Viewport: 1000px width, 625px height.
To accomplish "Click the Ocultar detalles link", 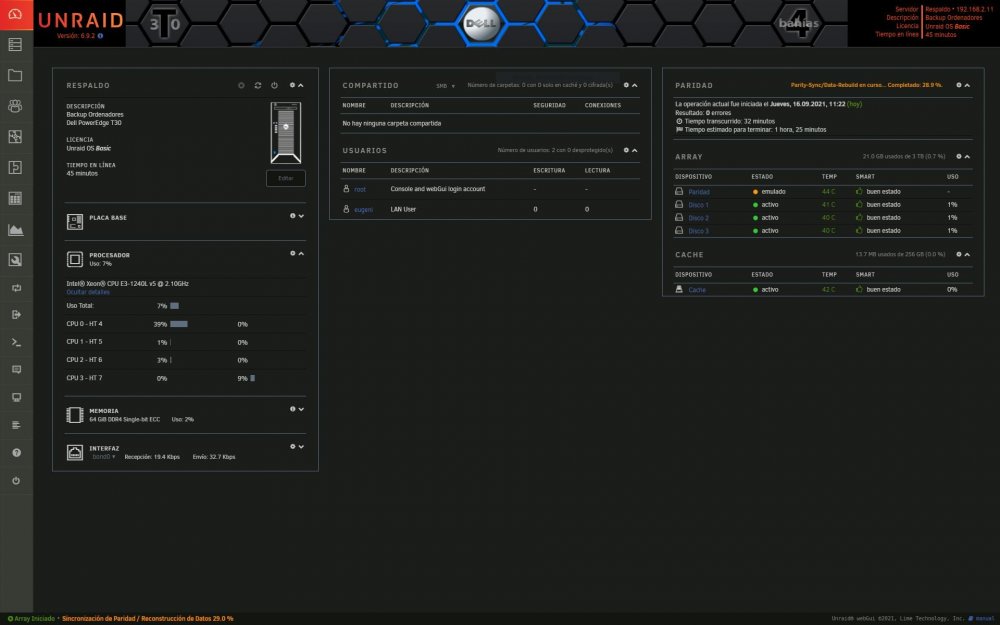I will [x=88, y=292].
